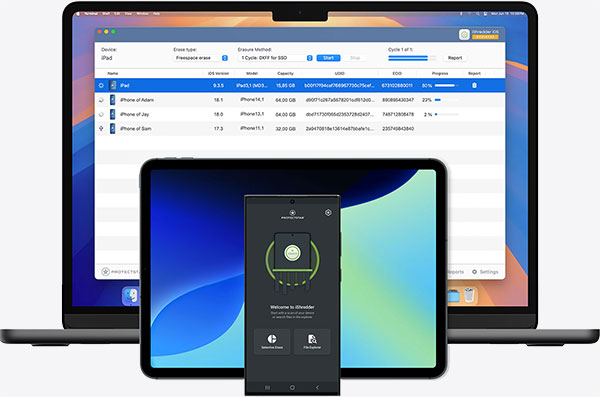Click the iPhone of Adam 23% progress bar
This screenshot has width=600, height=397.
point(447,100)
